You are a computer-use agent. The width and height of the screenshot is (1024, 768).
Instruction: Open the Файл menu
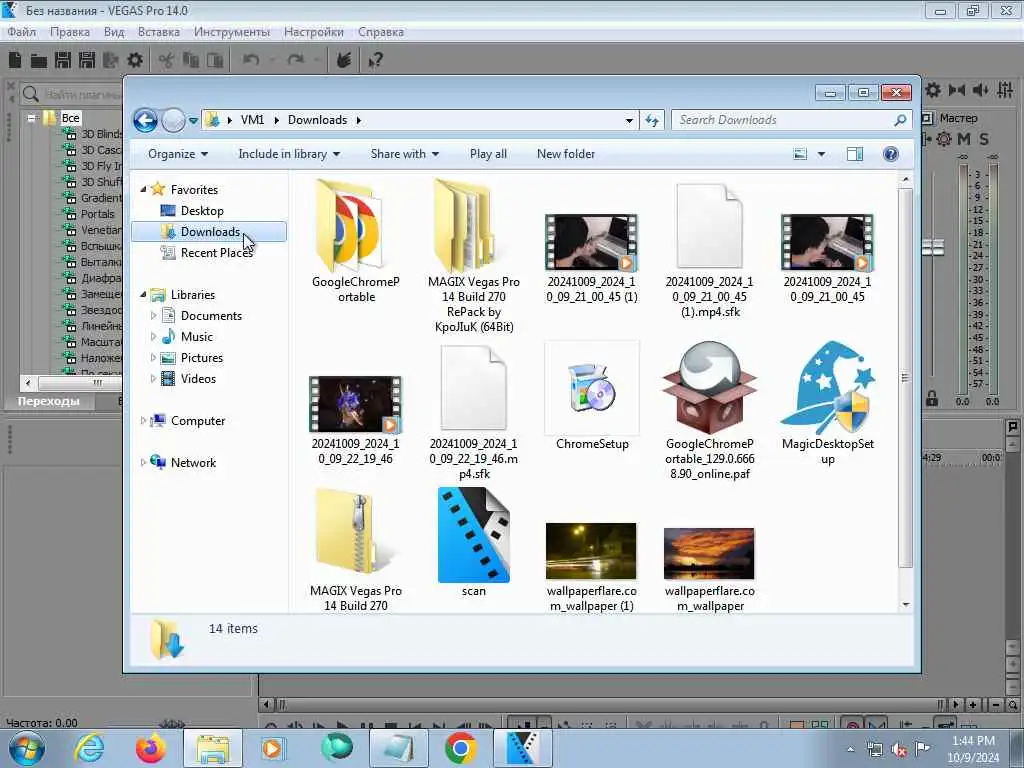pos(22,32)
